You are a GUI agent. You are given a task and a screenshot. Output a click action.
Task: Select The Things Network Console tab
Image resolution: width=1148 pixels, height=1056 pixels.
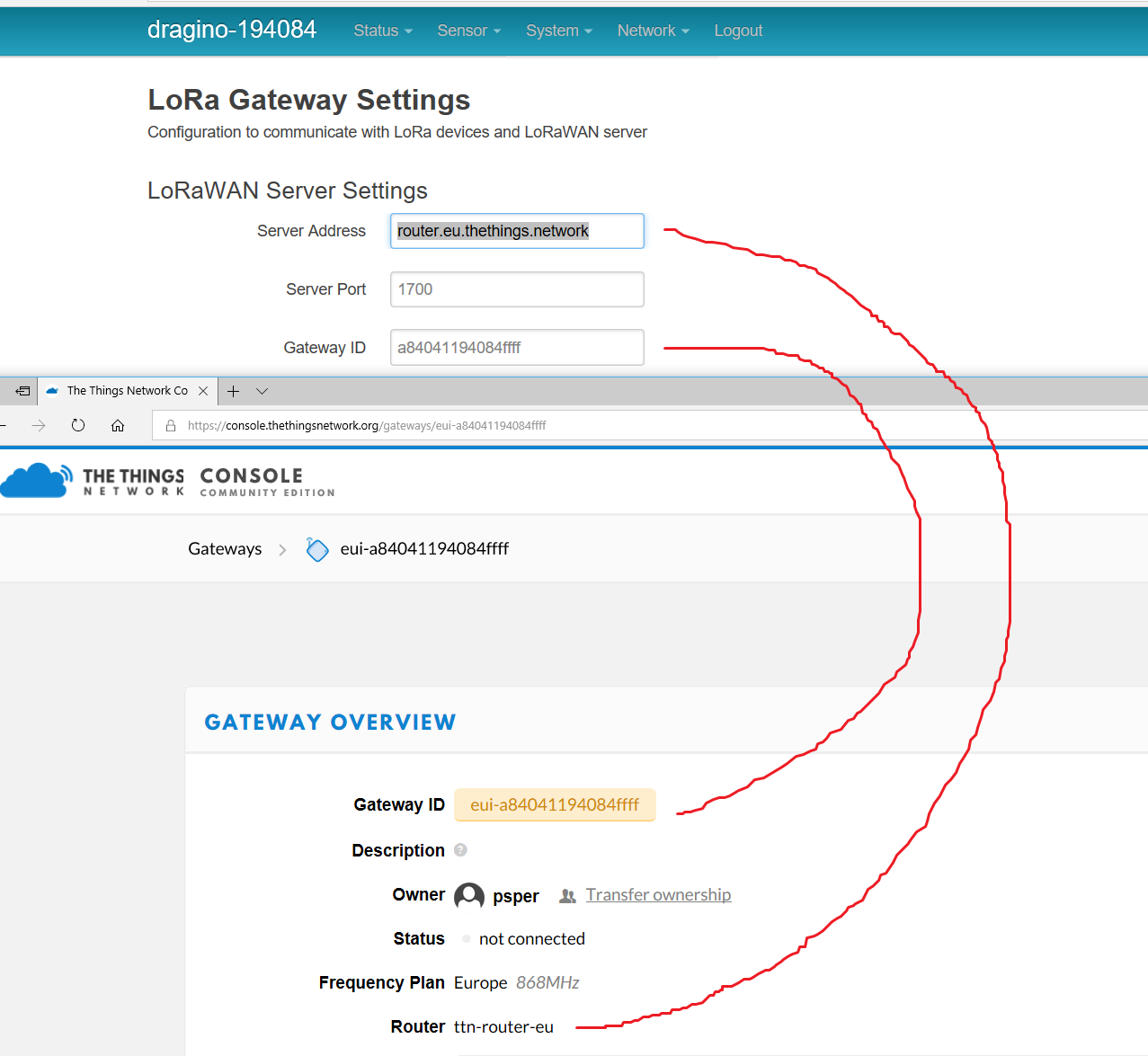126,391
